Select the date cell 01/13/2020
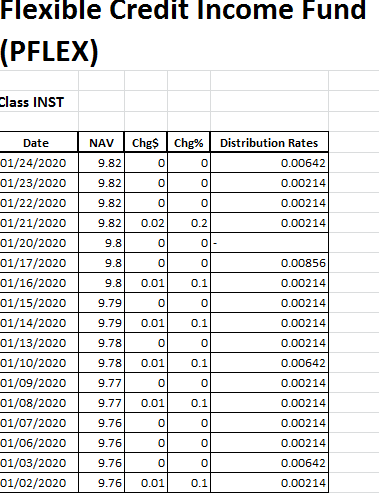The height and width of the screenshot is (493, 379). point(39,343)
